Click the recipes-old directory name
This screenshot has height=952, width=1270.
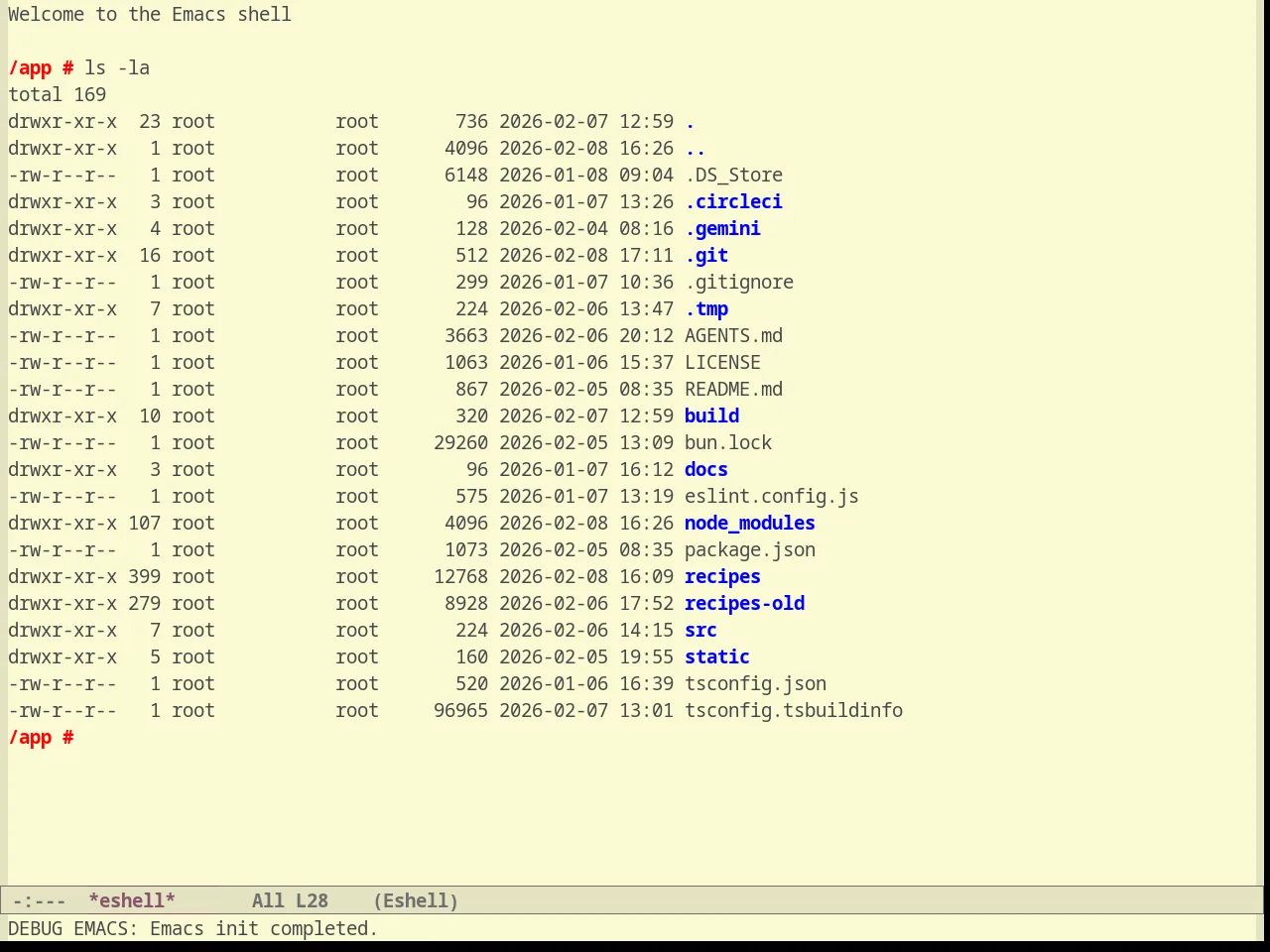click(744, 603)
